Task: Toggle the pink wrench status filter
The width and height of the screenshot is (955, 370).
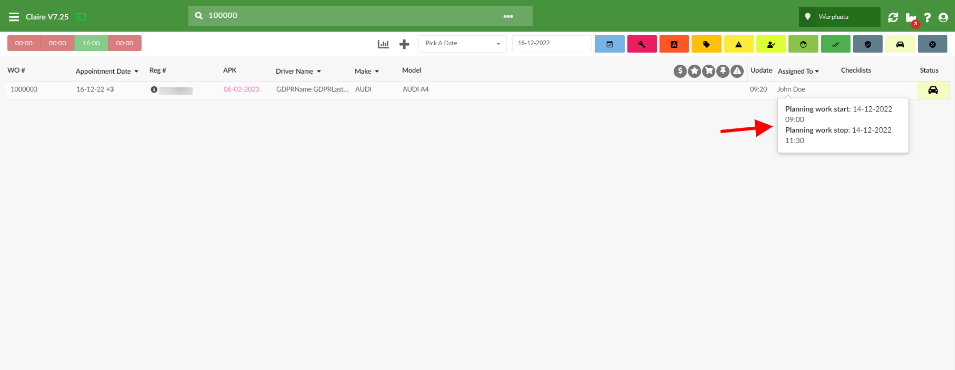Action: (x=642, y=44)
